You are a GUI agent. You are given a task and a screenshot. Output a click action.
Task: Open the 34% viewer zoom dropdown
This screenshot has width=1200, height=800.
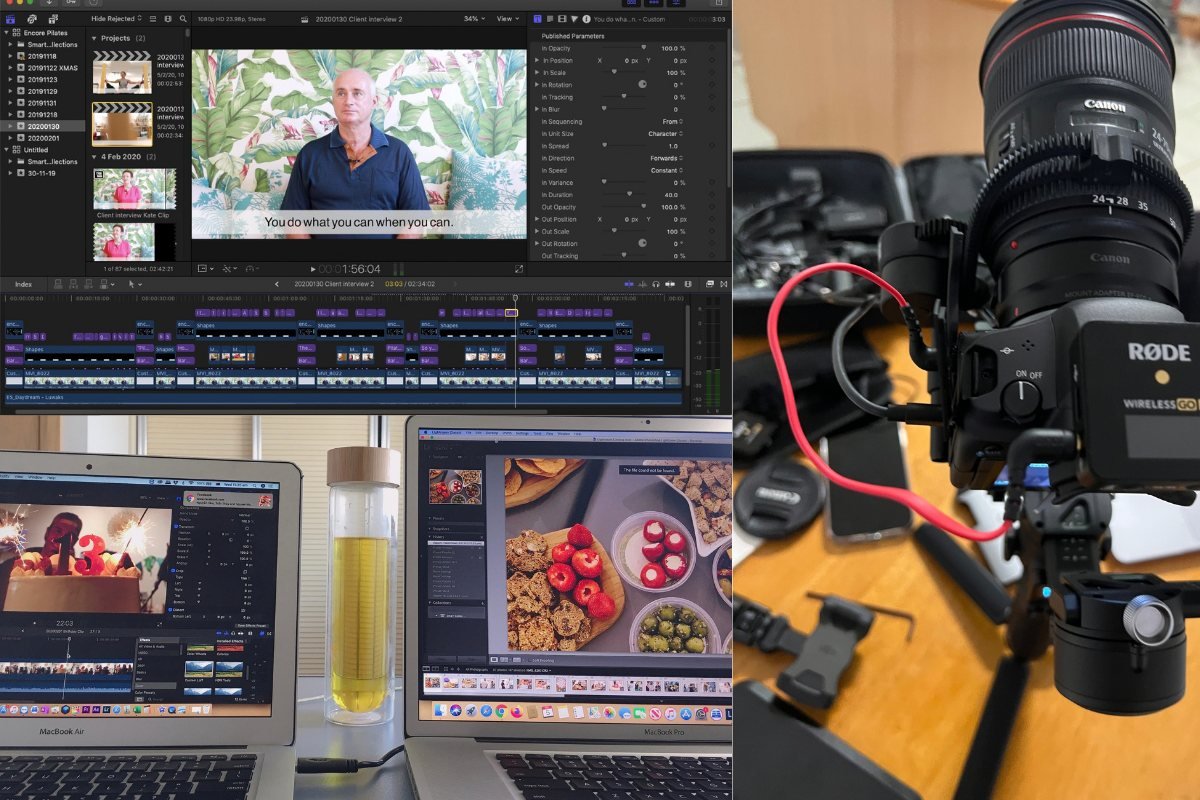pos(476,19)
